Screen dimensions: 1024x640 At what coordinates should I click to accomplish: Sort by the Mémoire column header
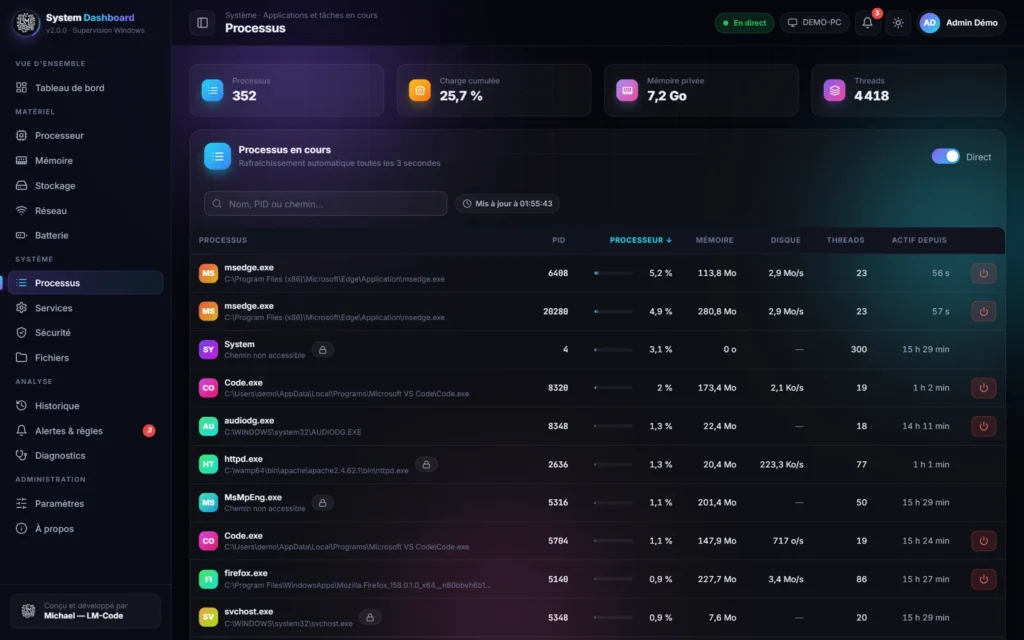point(714,240)
